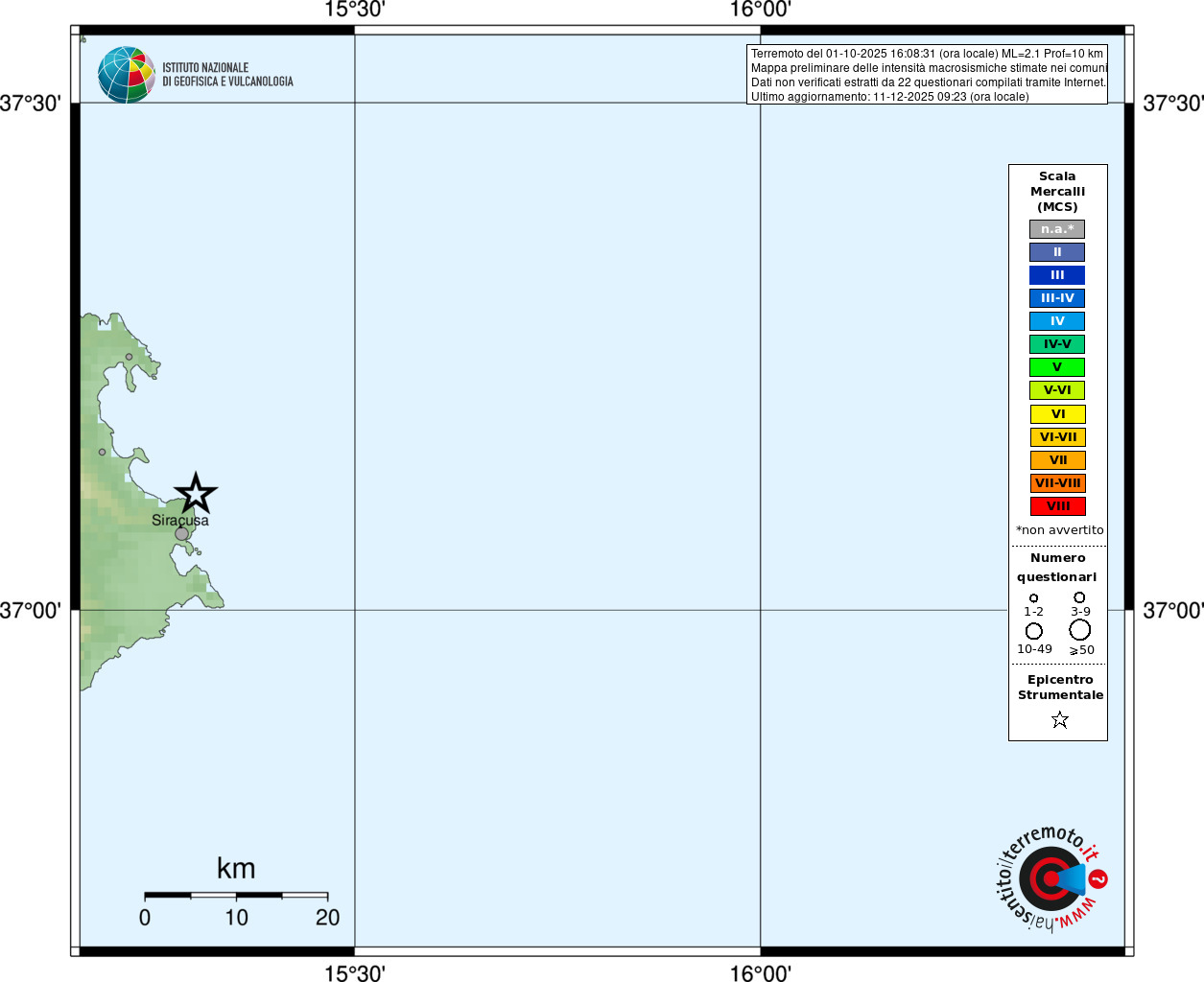Click the earthquake info text box
The image size is (1204, 982).
927,75
